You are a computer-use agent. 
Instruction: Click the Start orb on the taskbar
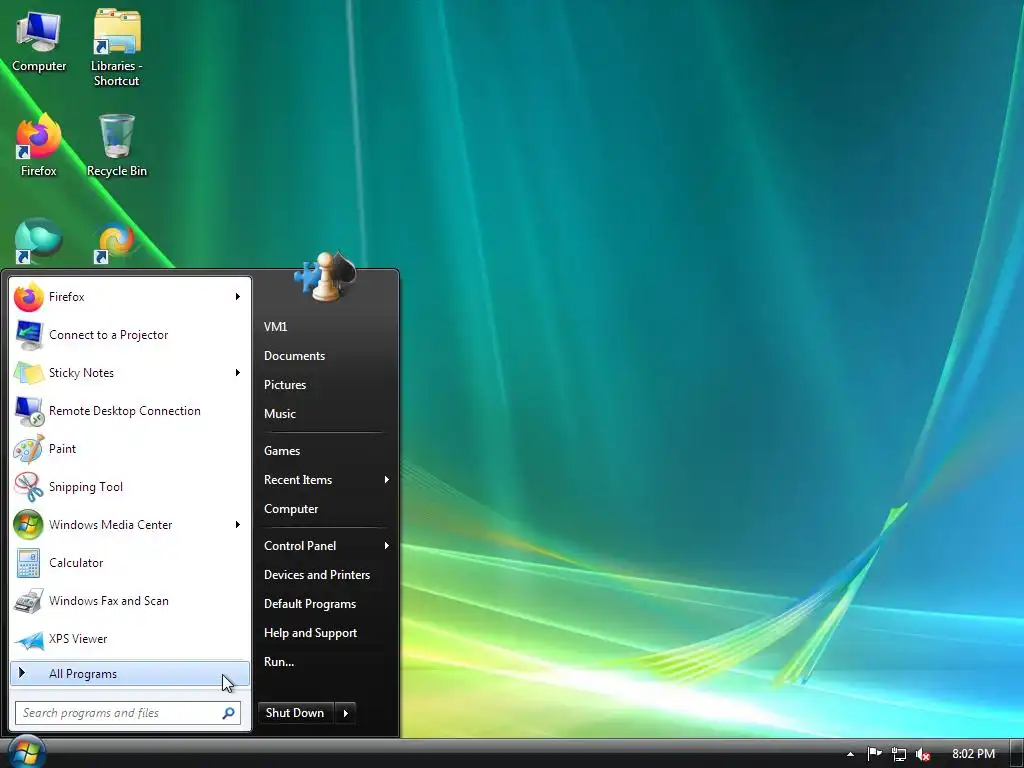25,752
